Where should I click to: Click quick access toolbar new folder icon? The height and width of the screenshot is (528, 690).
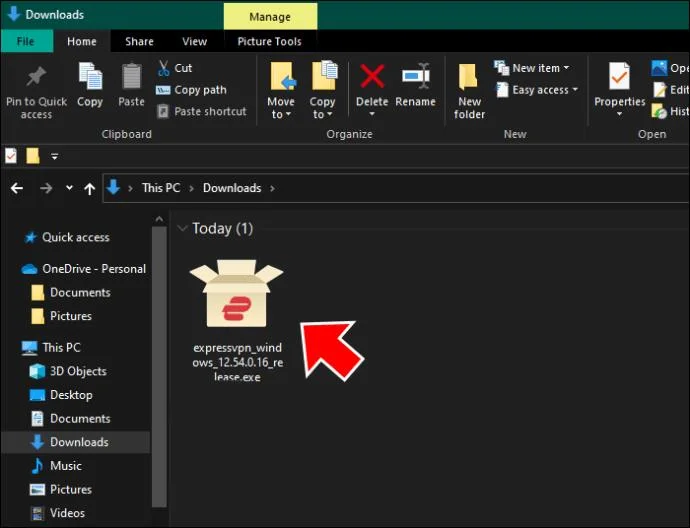(33, 156)
